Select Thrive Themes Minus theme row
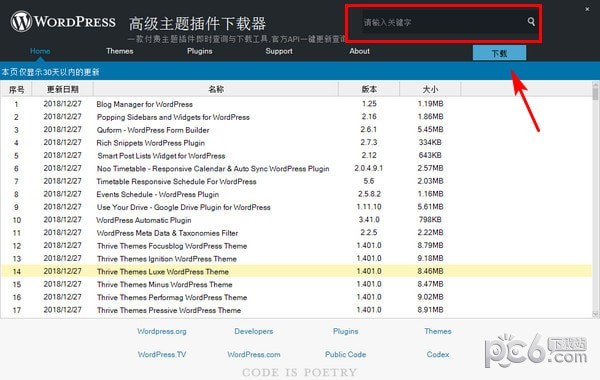 click(x=297, y=284)
